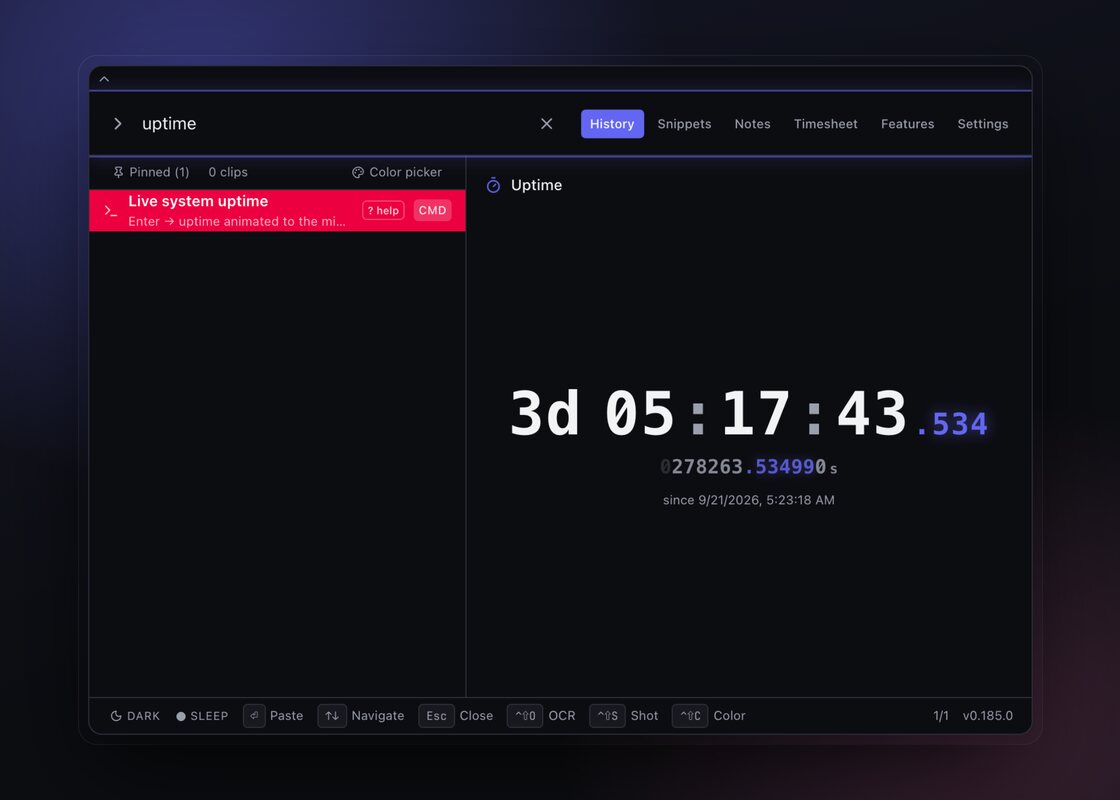Select the 278263.534990 seconds value
The width and height of the screenshot is (1120, 800).
point(749,467)
